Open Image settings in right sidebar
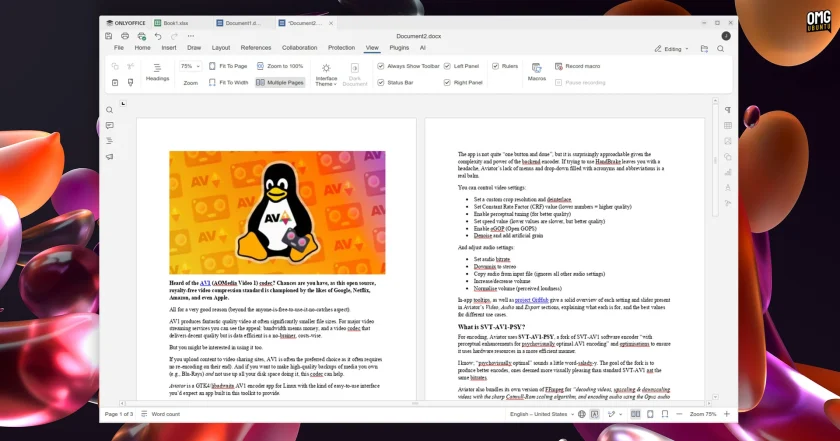This screenshot has width=840, height=441. coord(728,141)
